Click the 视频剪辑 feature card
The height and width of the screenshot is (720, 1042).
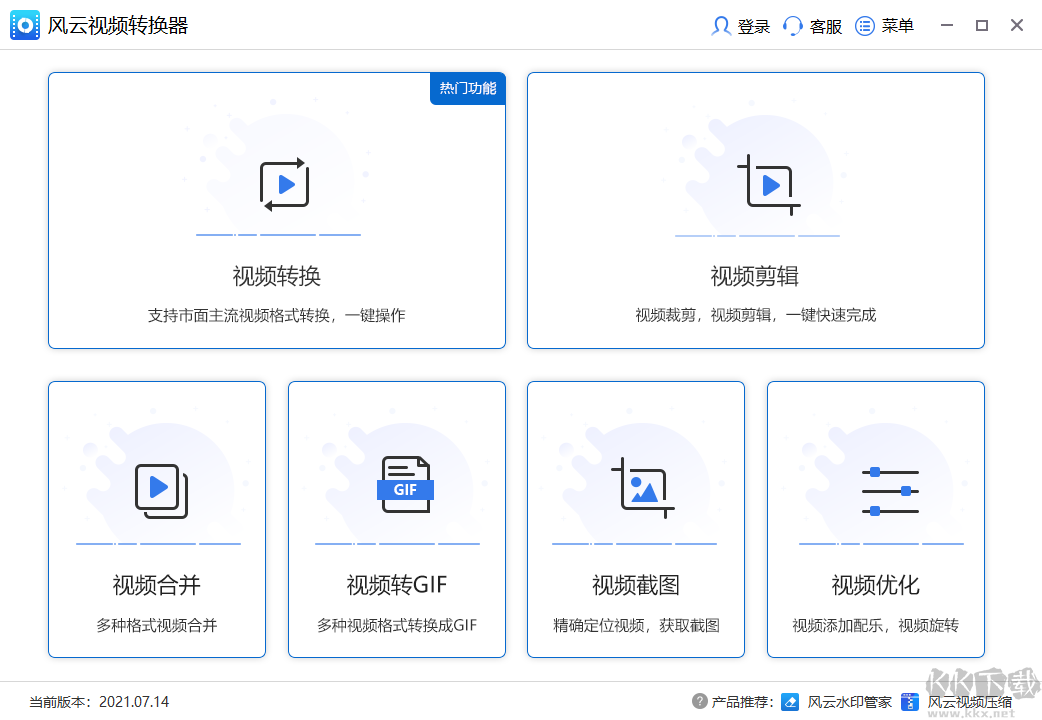pos(755,210)
